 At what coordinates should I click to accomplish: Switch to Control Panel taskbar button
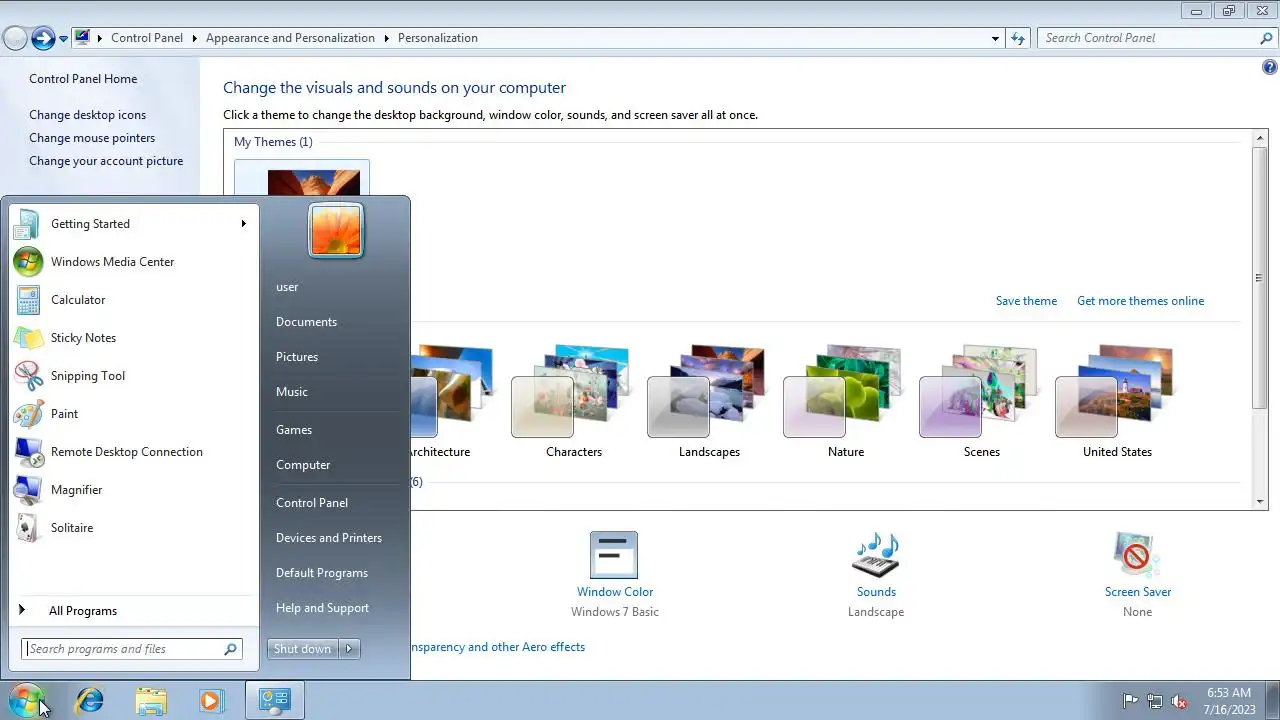pyautogui.click(x=274, y=700)
